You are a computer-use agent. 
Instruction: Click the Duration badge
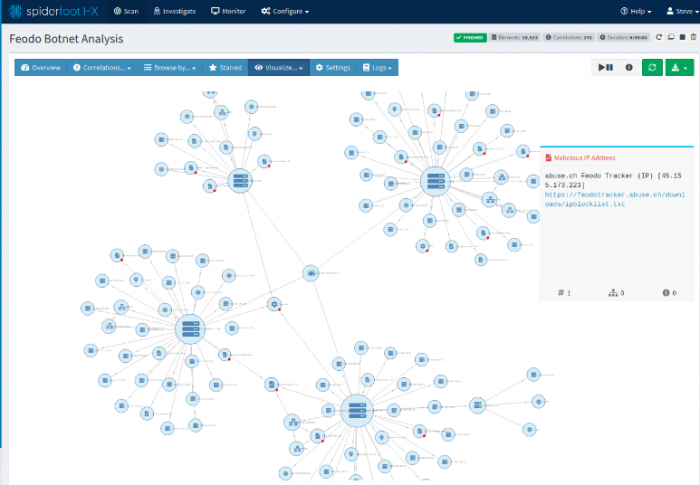pyautogui.click(x=624, y=38)
